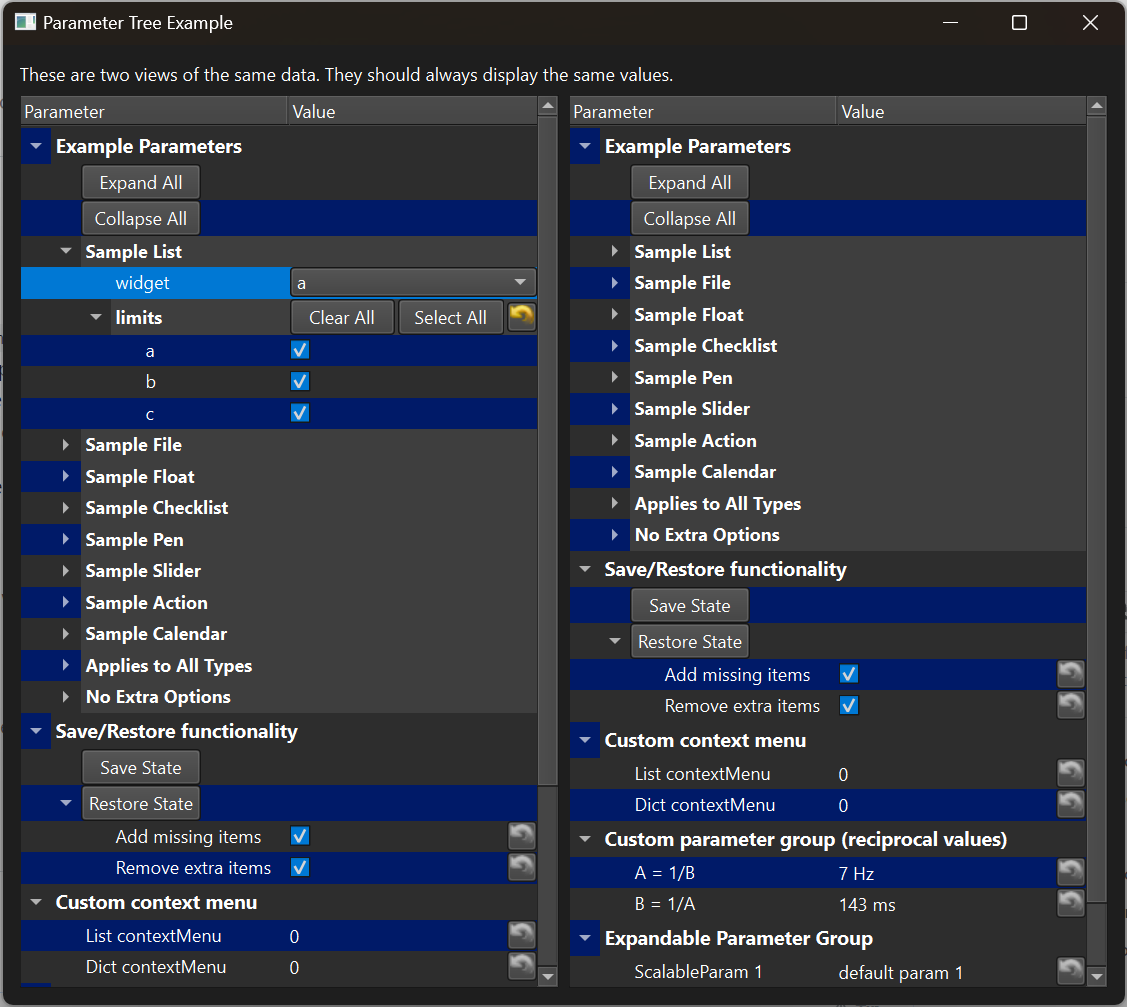Expand "Sample Slider" in the right tree
Viewport: 1127px width, 1007px height.
[x=614, y=408]
